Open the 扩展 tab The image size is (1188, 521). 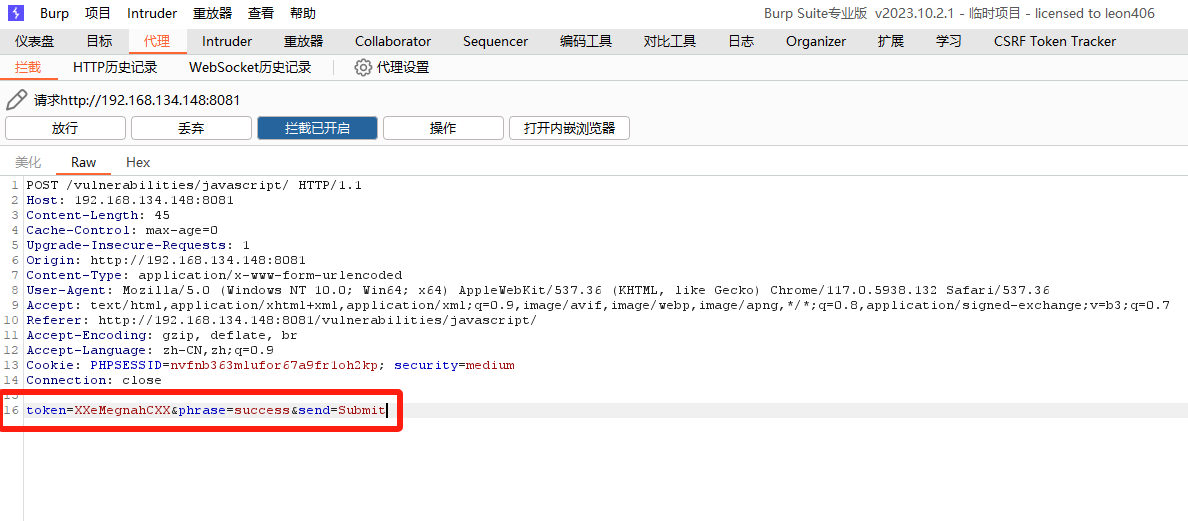pos(891,42)
